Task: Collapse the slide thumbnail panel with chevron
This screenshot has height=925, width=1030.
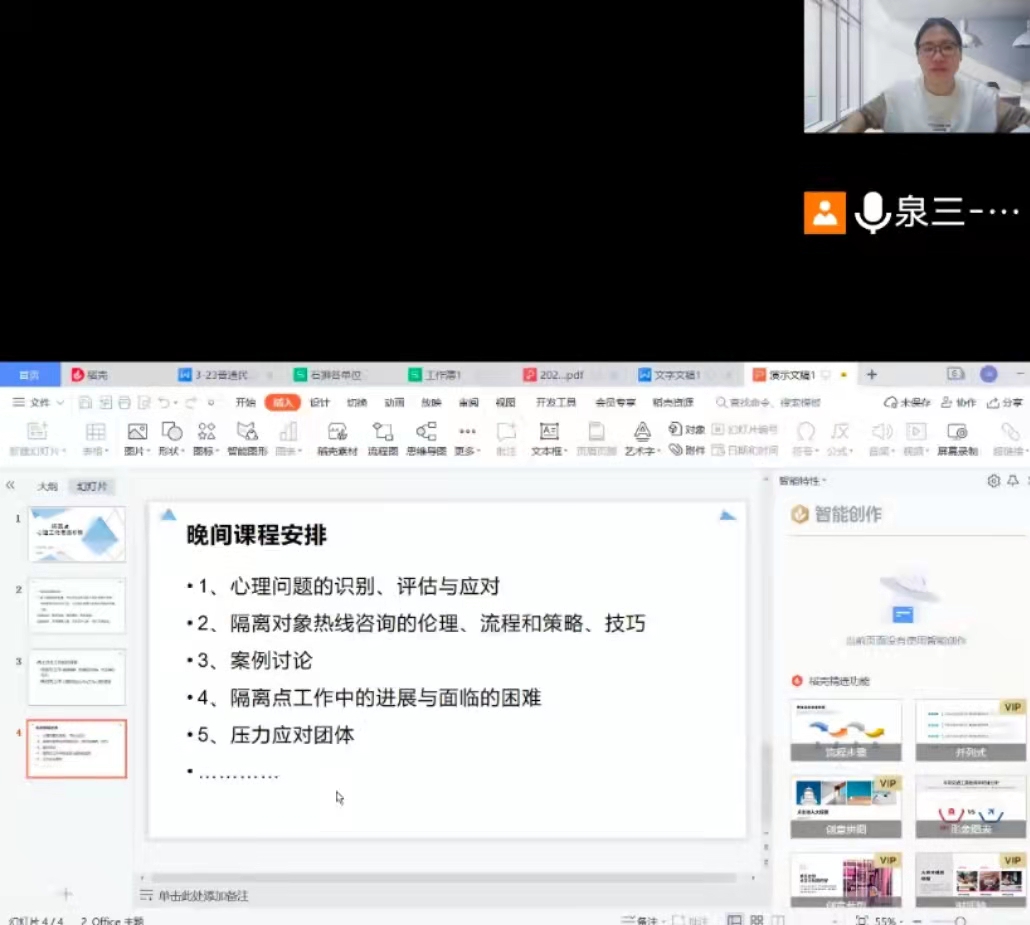Action: (11, 486)
